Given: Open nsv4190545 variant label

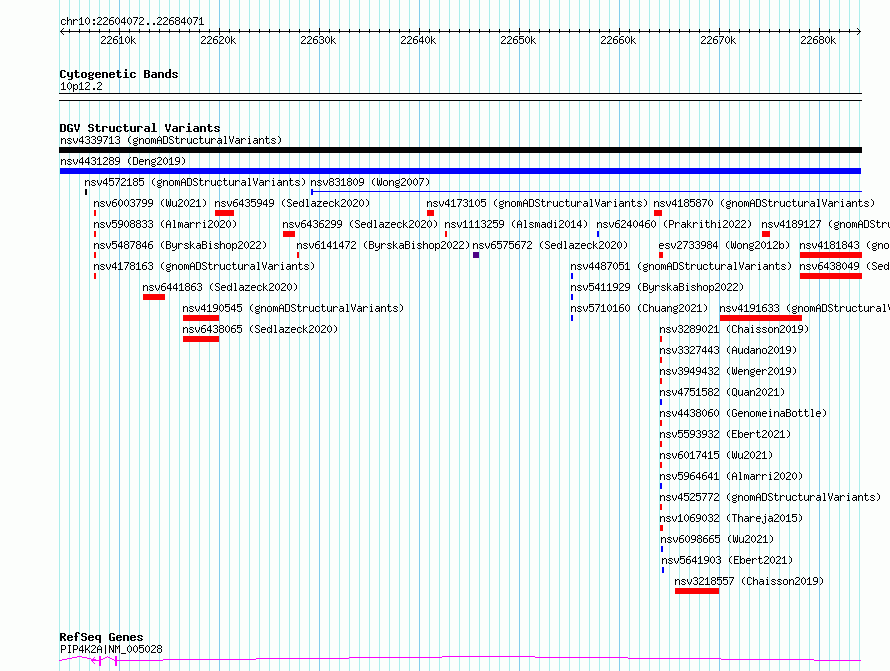Looking at the screenshot, I should click(x=293, y=308).
